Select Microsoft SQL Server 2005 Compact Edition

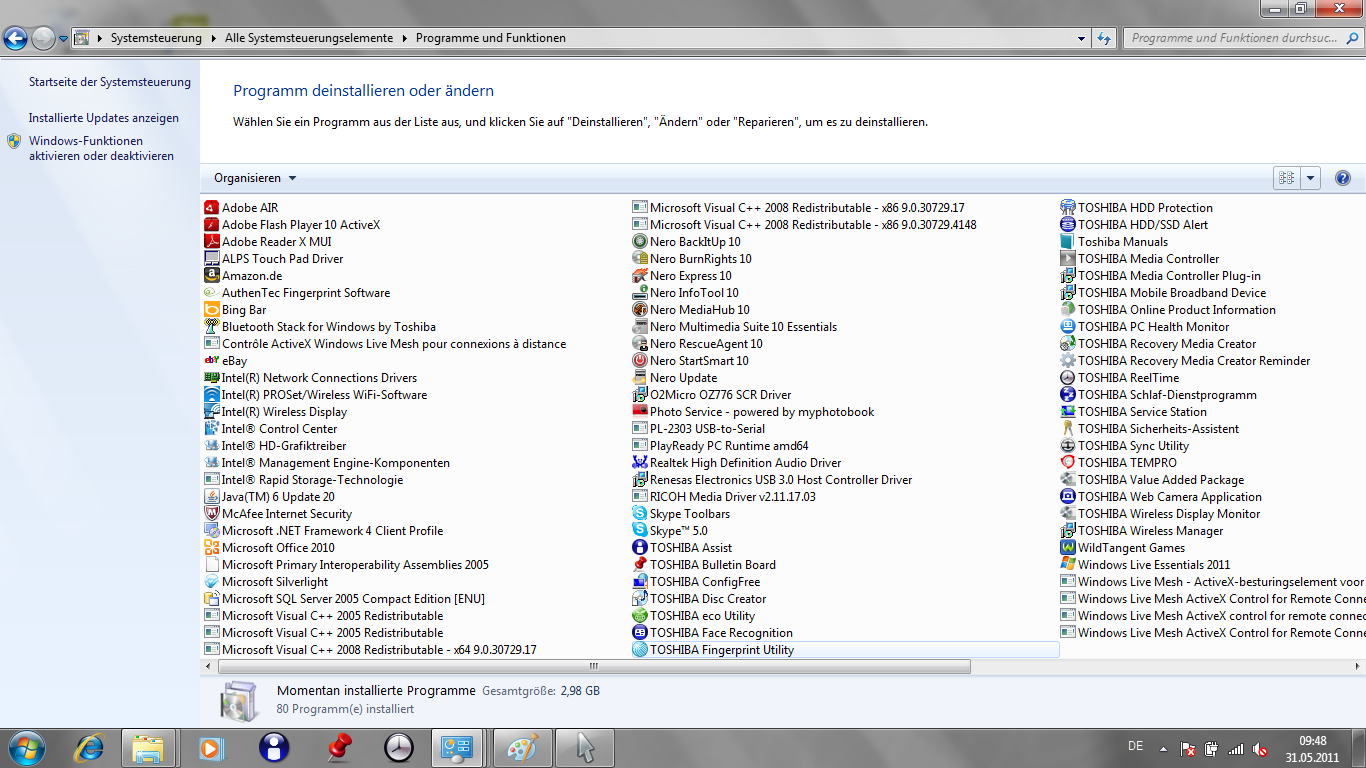344,599
